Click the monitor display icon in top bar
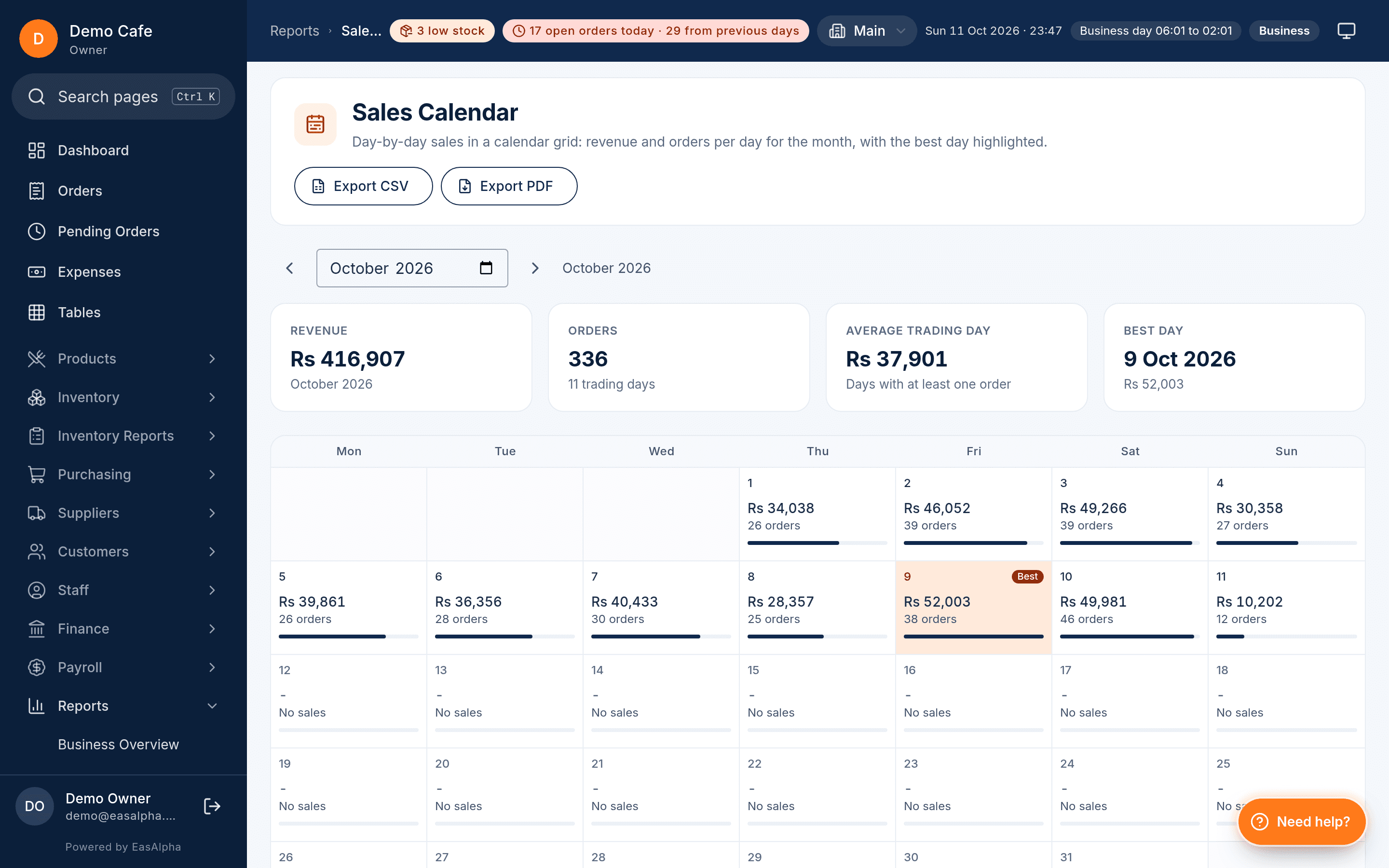 point(1346,30)
